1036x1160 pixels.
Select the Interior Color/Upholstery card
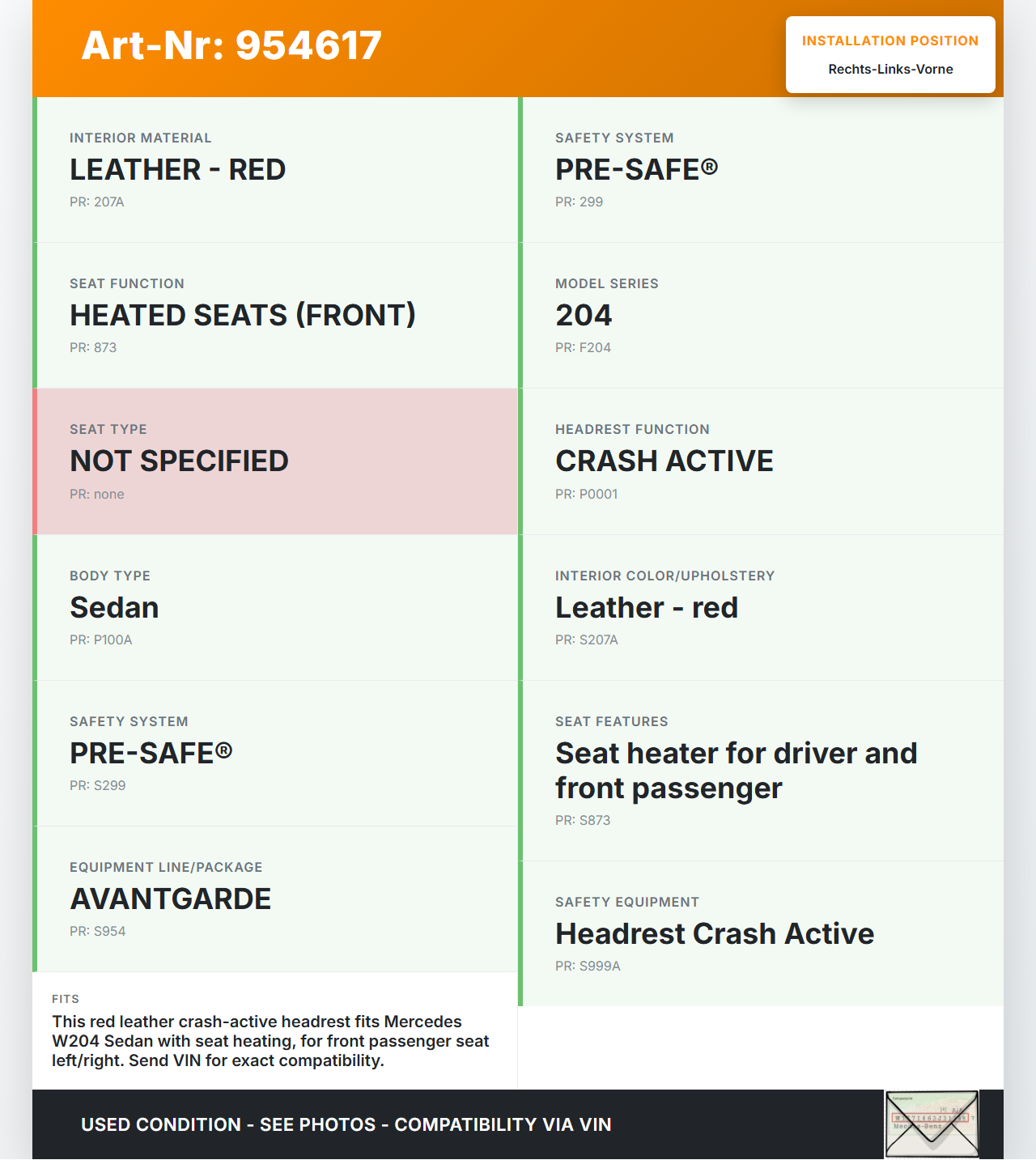[762, 607]
